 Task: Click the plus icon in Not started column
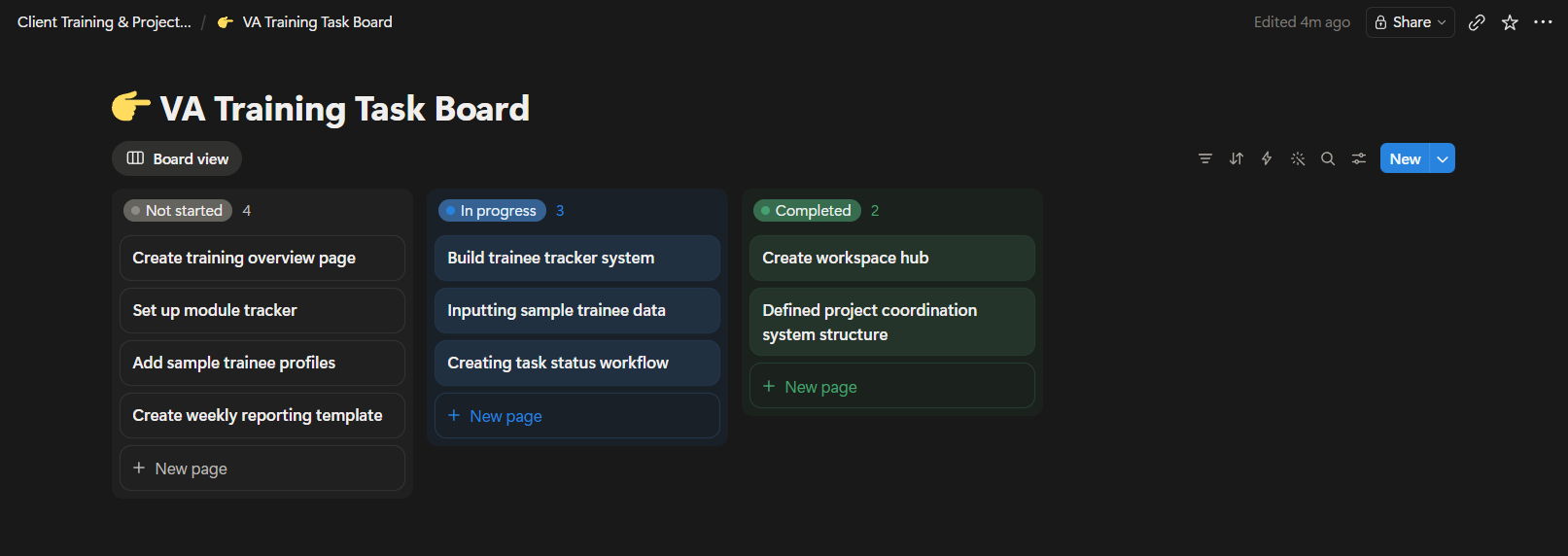coord(139,468)
